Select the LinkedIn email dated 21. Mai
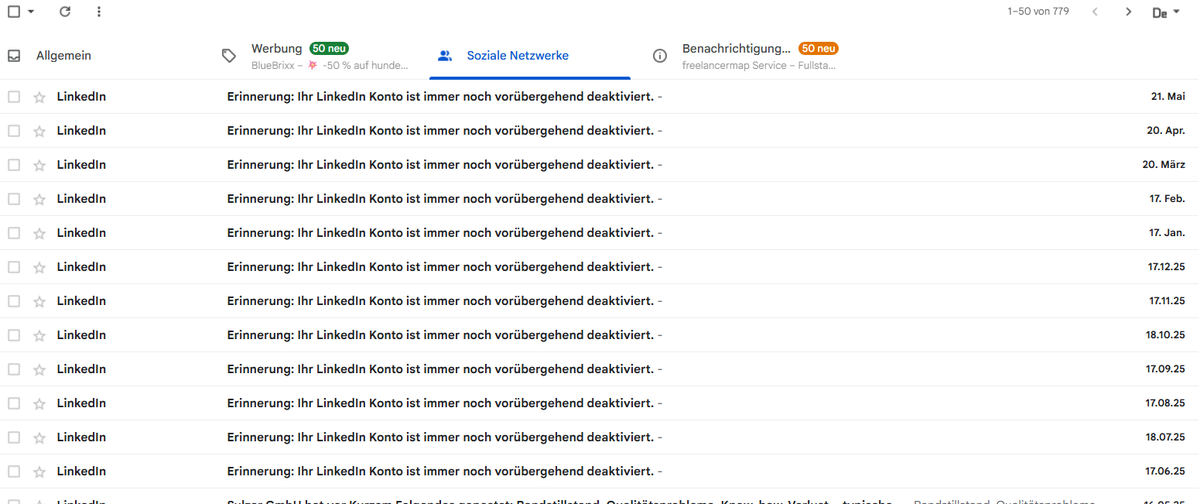This screenshot has height=504, width=1200. coord(14,97)
